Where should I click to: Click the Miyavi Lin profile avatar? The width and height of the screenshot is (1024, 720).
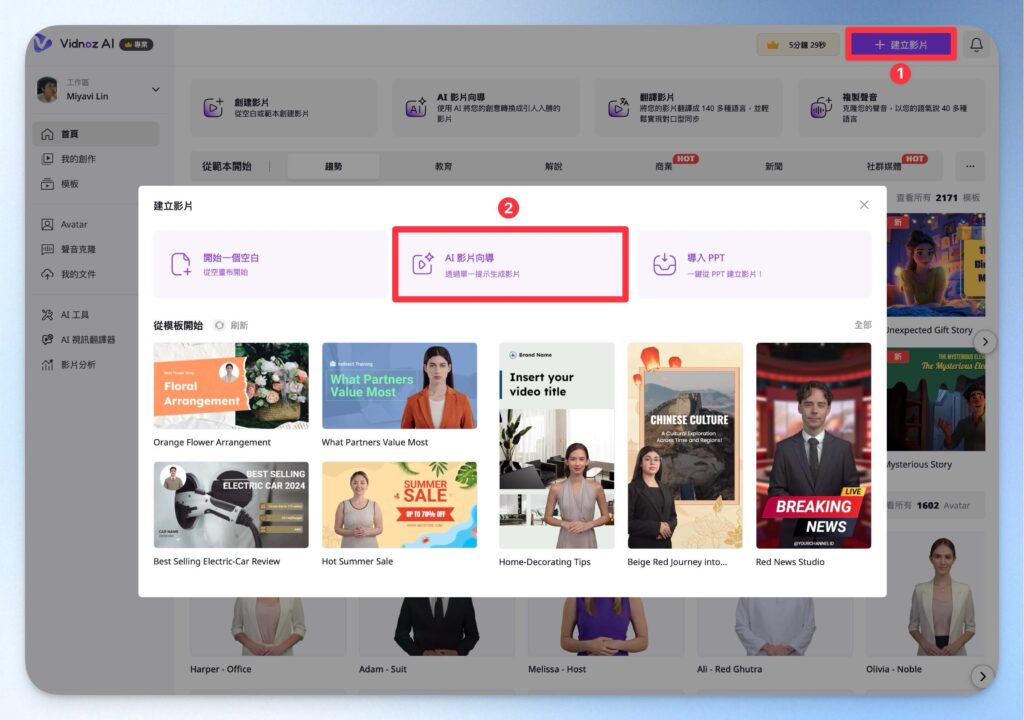[47, 90]
